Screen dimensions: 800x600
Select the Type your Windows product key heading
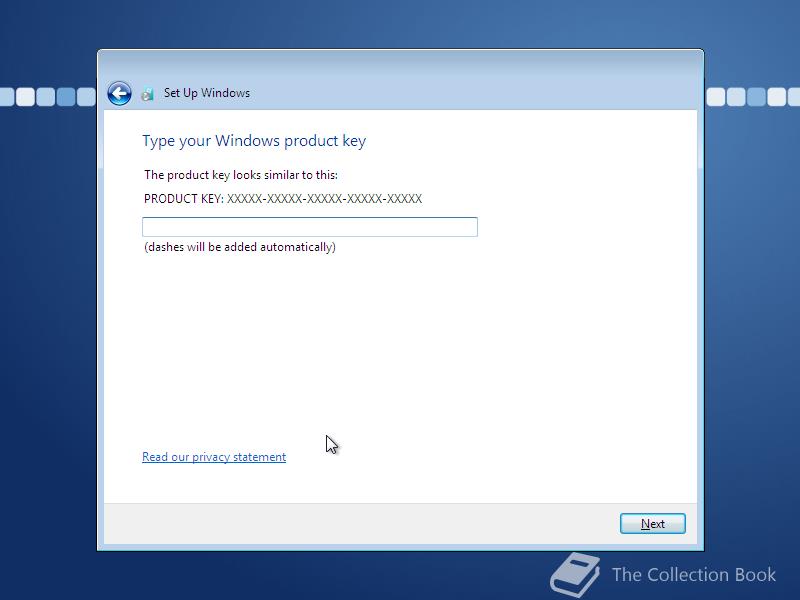[254, 141]
